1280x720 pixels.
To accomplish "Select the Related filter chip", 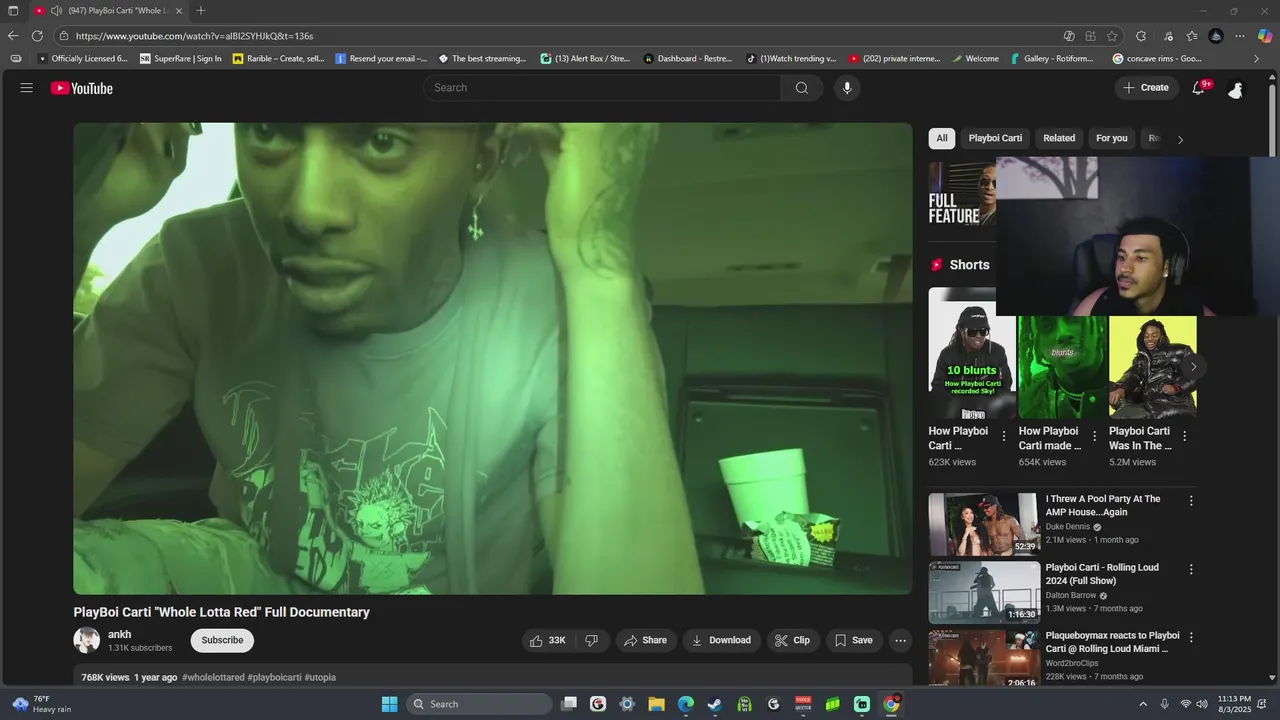I will pyautogui.click(x=1059, y=138).
